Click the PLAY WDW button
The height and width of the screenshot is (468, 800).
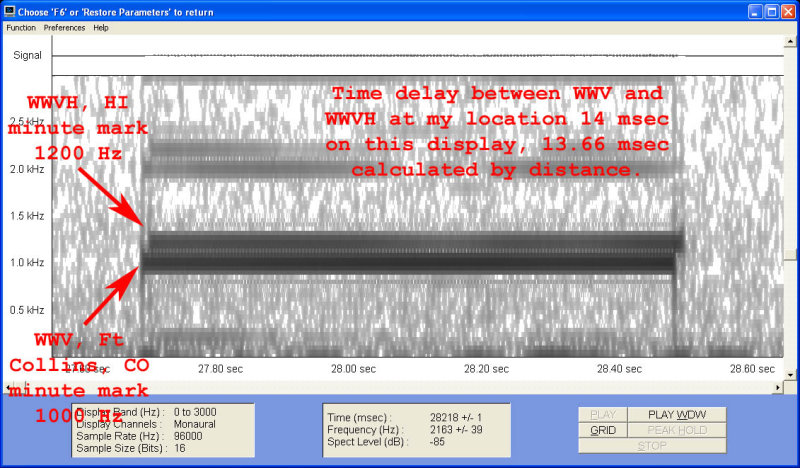coord(677,414)
